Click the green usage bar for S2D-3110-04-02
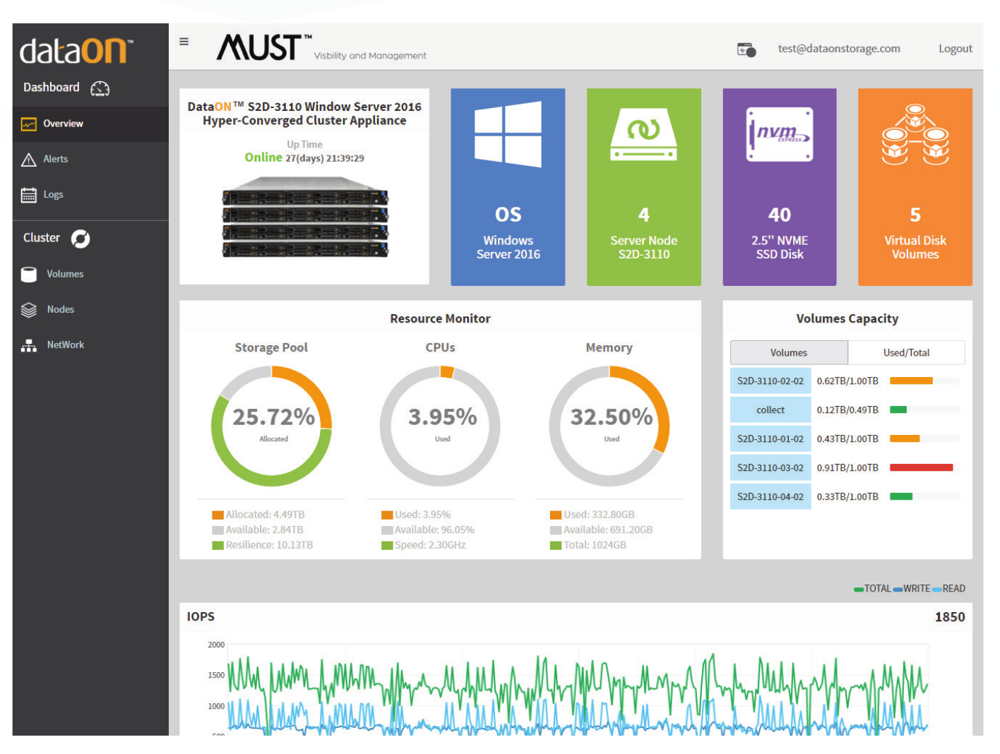Screen dimensions: 1000x754 pyautogui.click(x=901, y=496)
